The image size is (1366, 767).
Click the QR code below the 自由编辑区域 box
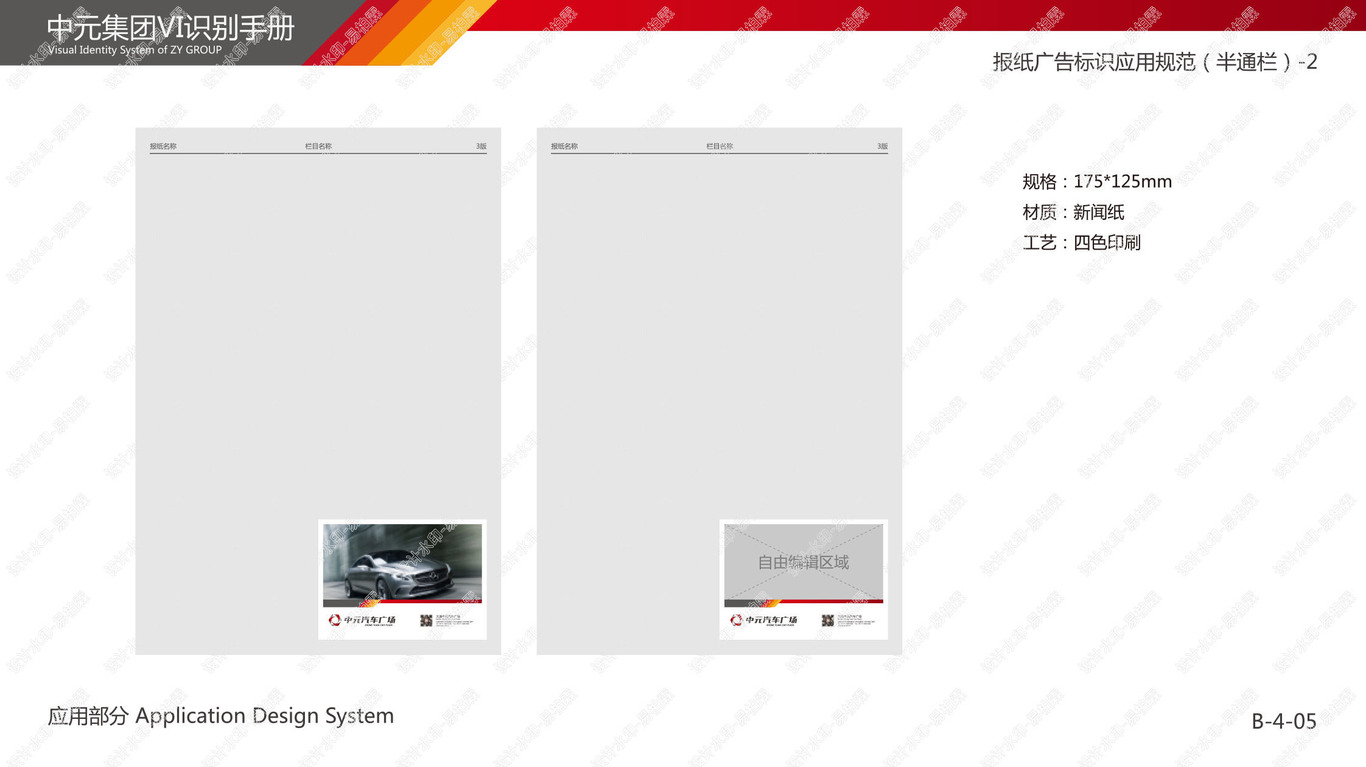827,620
